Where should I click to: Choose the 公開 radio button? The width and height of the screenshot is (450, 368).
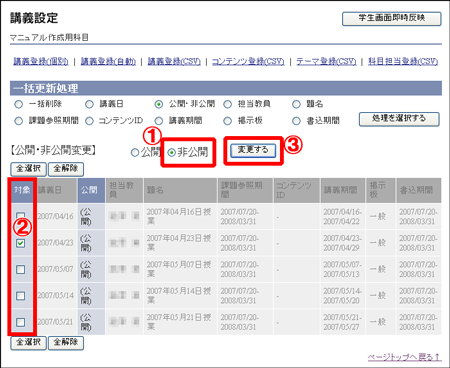pyautogui.click(x=135, y=153)
